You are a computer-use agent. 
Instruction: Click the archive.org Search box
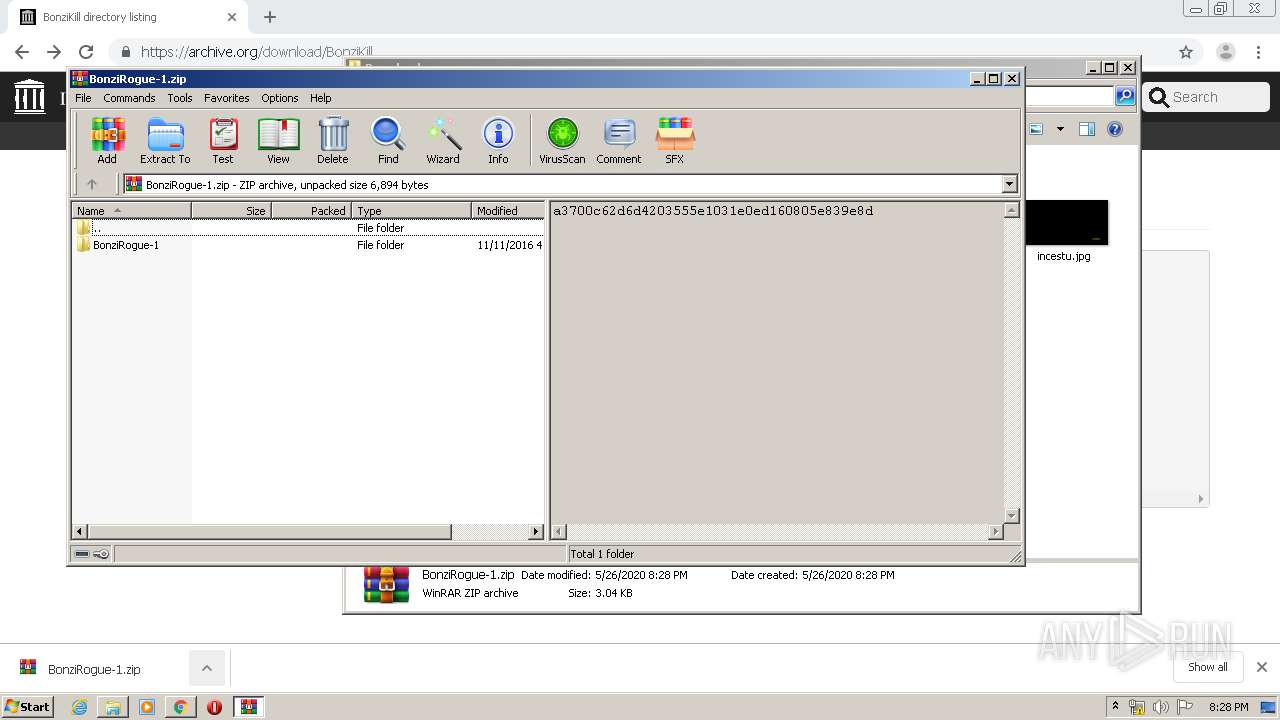1207,97
